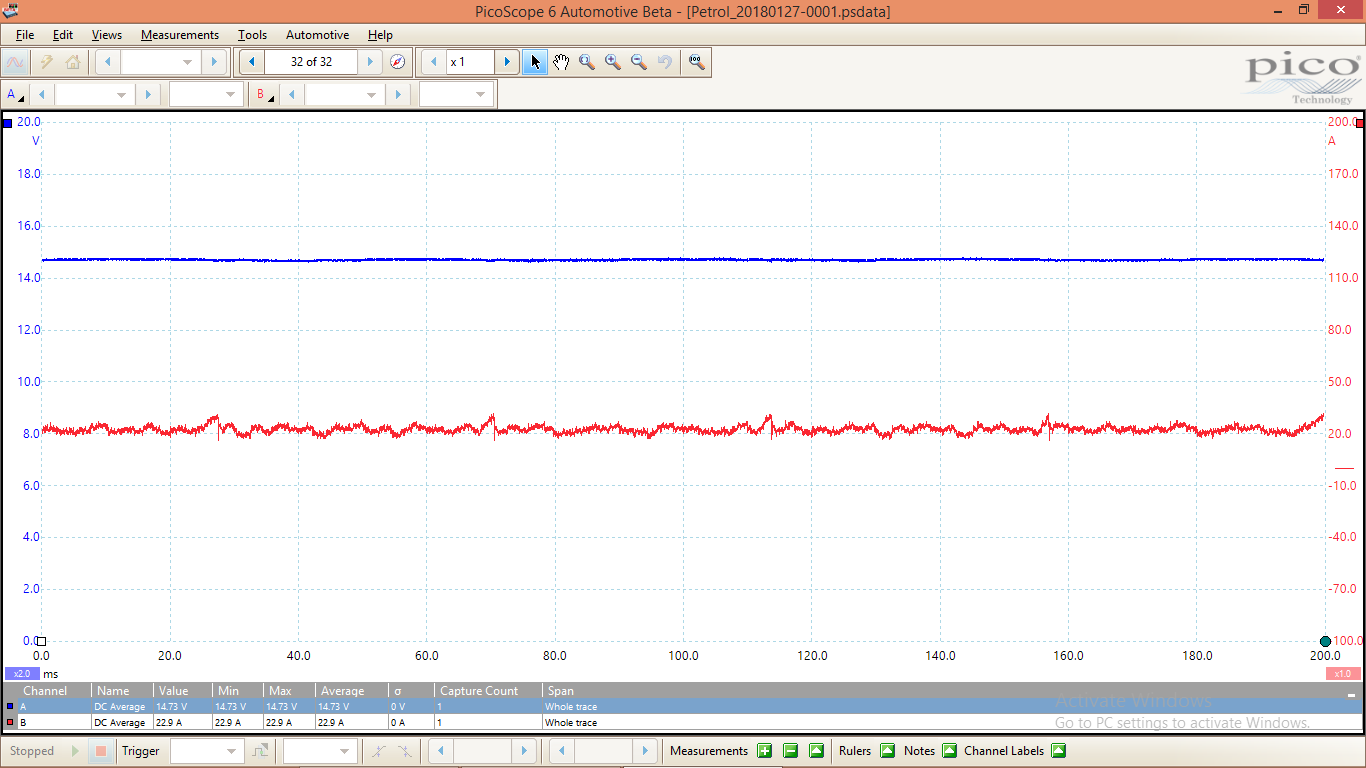This screenshot has height=768, width=1366.
Task: Click the zoom out magnifier icon
Action: 639,62
